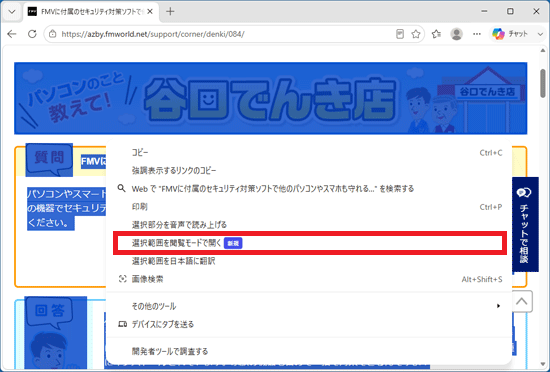Select コピー in the context menu
Image resolution: width=550 pixels, height=372 pixels.
click(310, 153)
